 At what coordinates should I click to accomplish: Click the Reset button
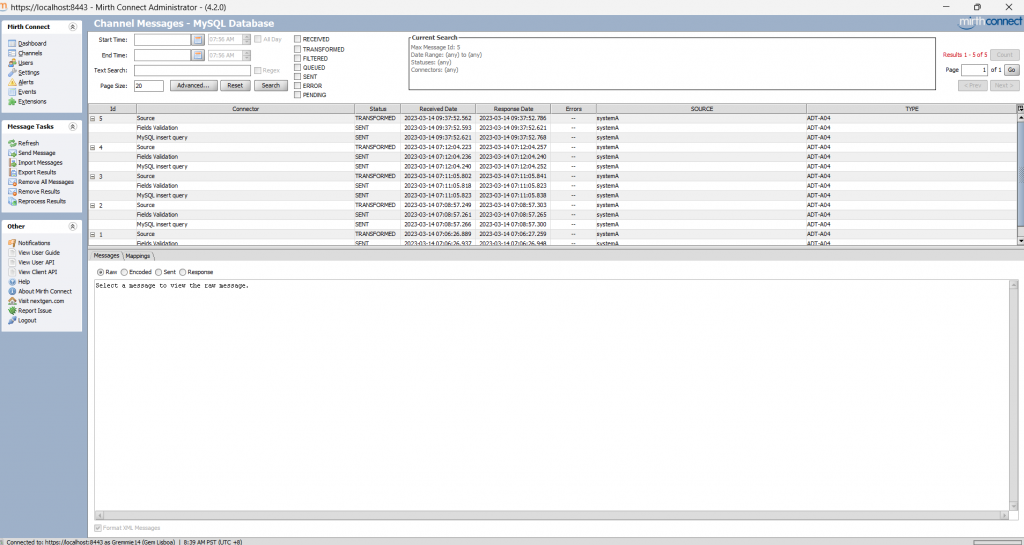(235, 86)
